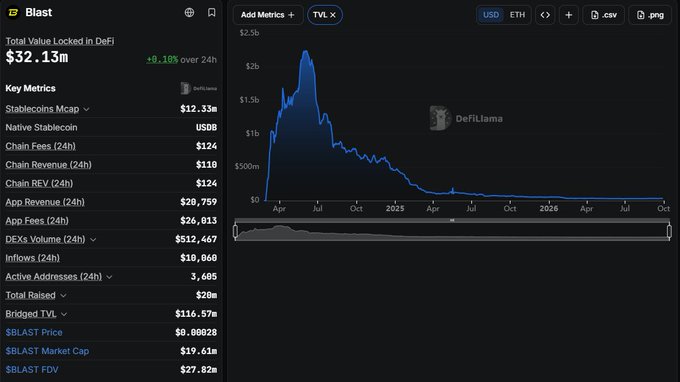Open the embed chart code icon
The image size is (680, 382).
545,15
